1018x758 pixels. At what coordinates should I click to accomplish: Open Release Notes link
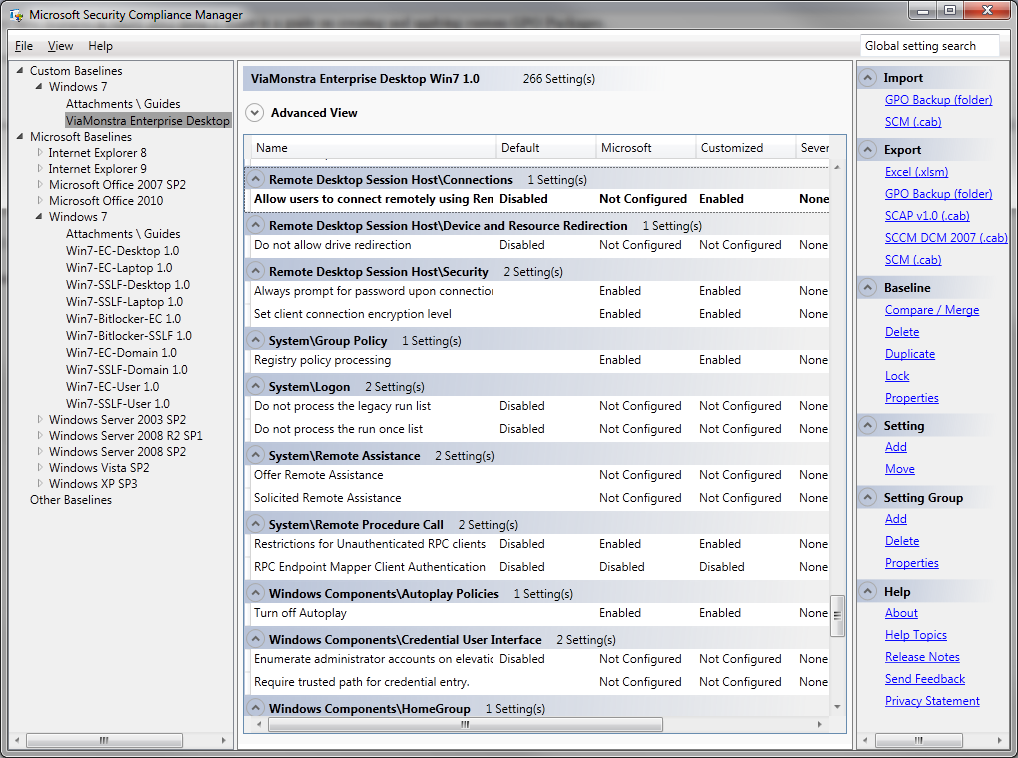[x=922, y=657]
